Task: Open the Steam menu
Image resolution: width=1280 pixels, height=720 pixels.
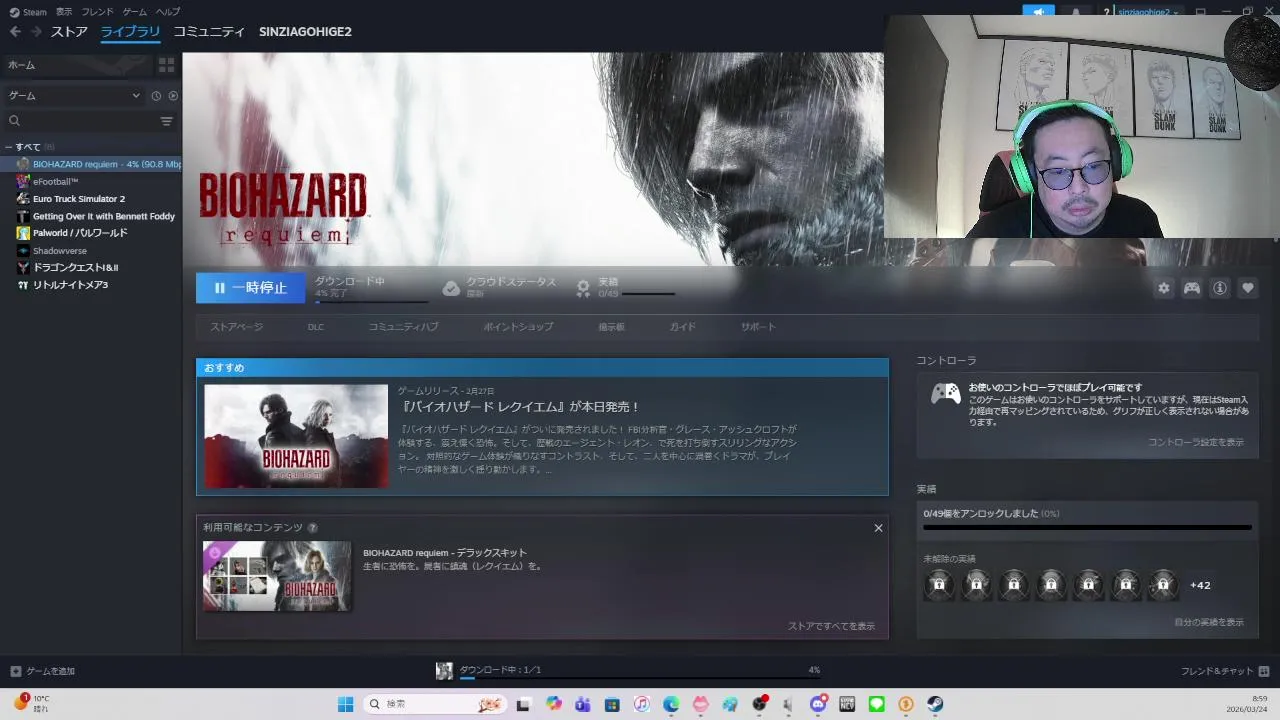Action: [28, 12]
